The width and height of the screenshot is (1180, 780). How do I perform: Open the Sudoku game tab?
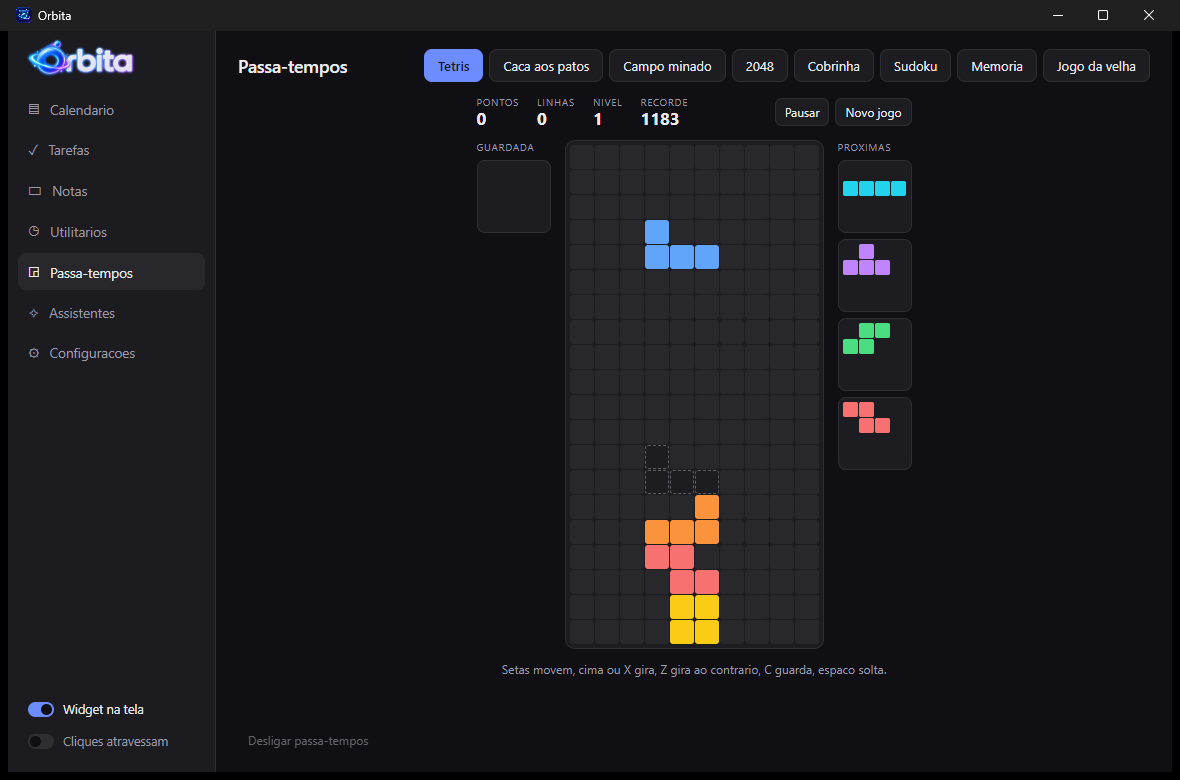coord(916,66)
